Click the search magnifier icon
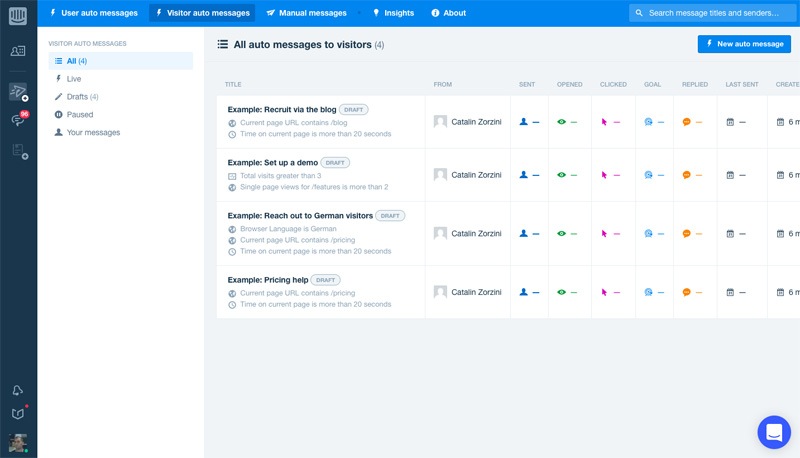 [x=639, y=13]
